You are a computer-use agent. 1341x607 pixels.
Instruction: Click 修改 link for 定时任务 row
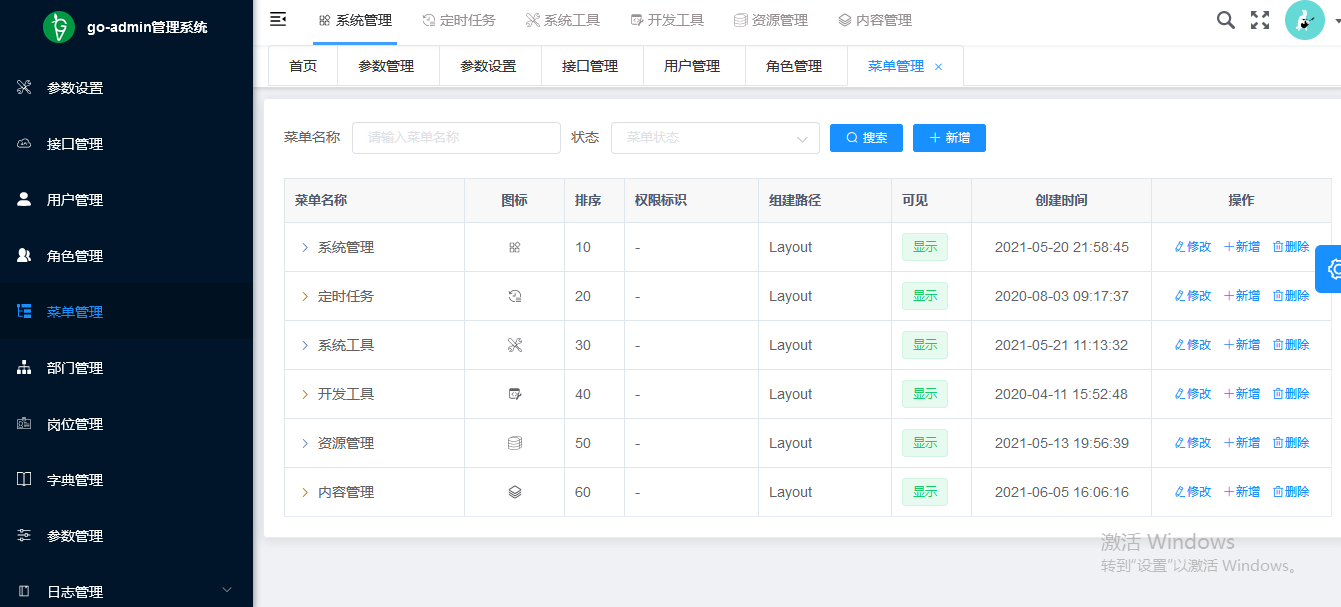pyautogui.click(x=1192, y=296)
